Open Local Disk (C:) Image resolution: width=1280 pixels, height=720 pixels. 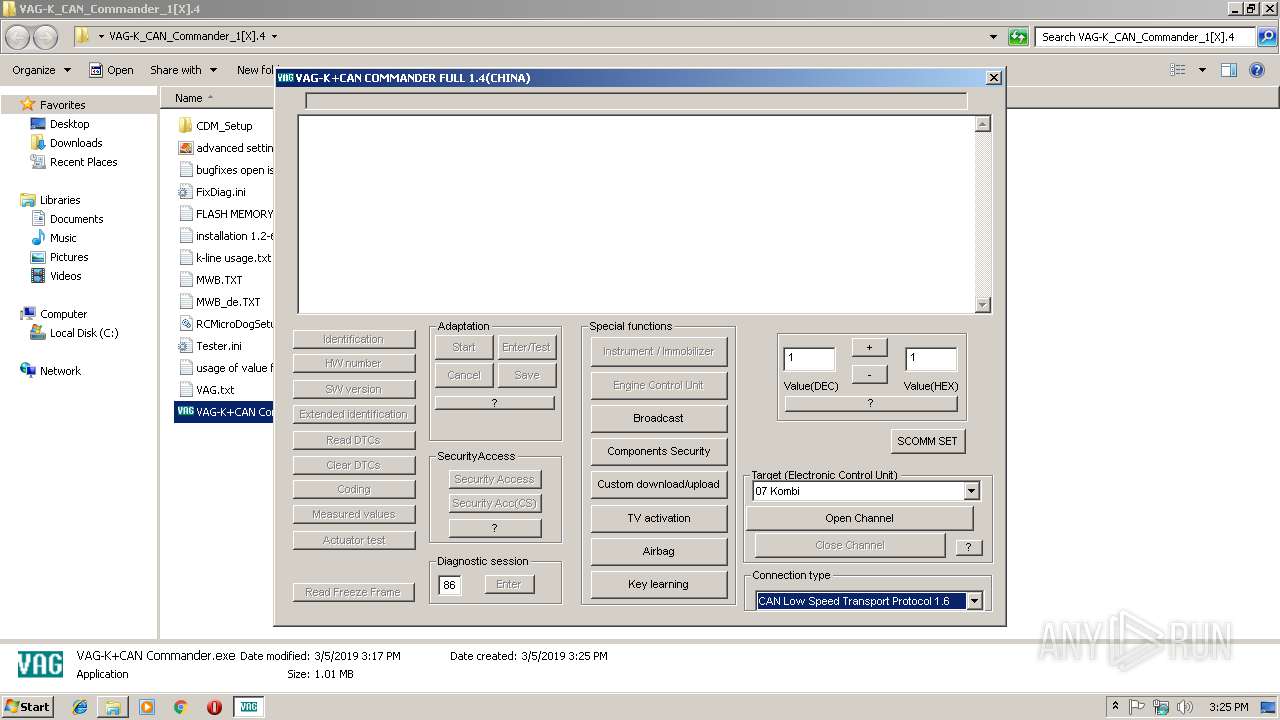pyautogui.click(x=84, y=333)
